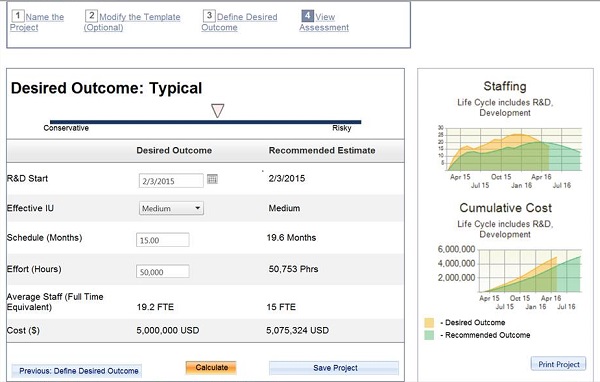Click the step 1 number box
The width and height of the screenshot is (600, 382).
(18, 16)
